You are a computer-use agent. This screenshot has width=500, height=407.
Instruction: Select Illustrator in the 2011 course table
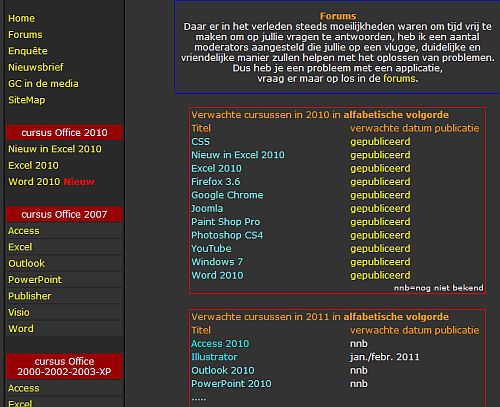tap(214, 357)
